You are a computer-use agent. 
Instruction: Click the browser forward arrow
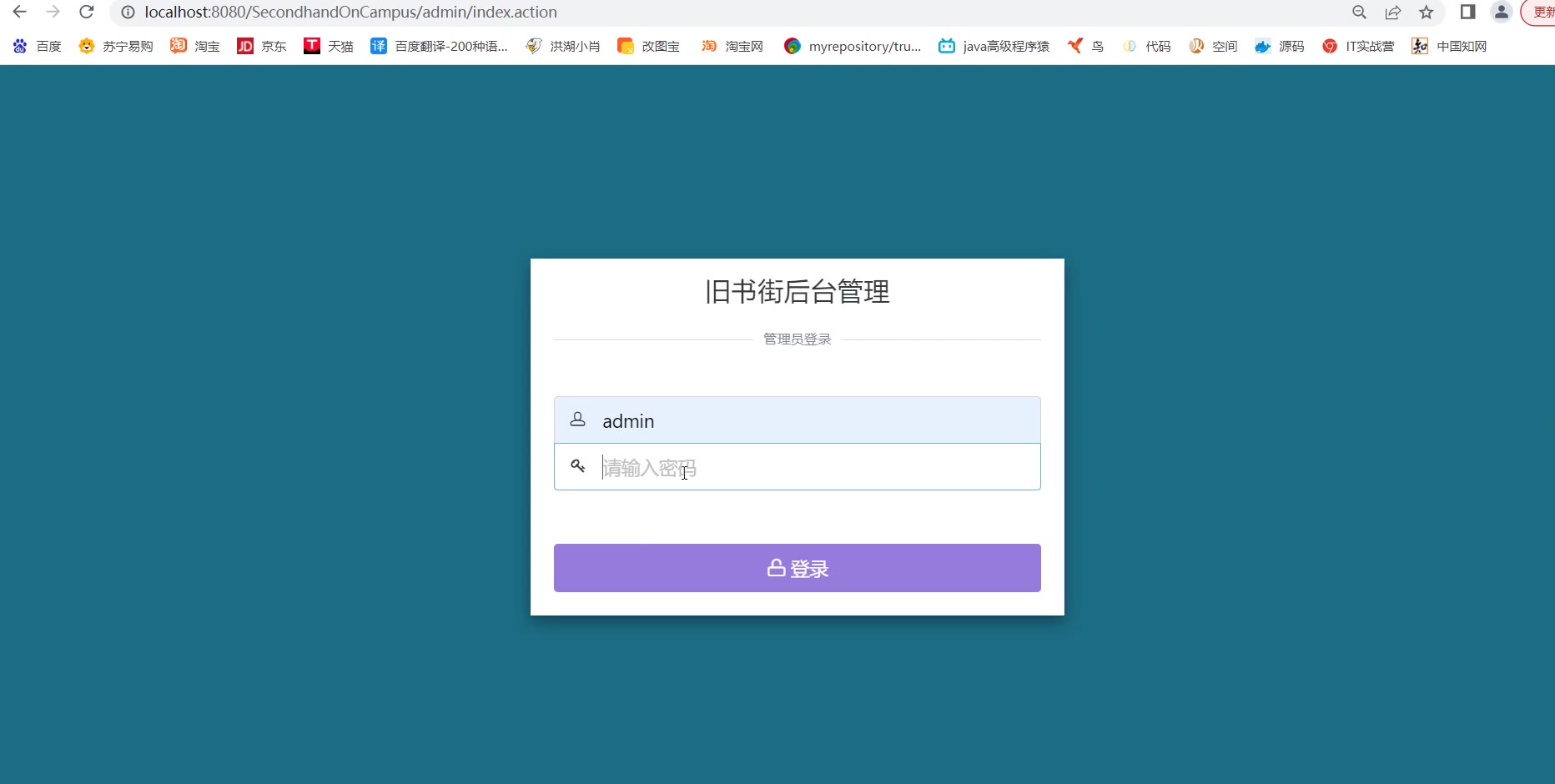[53, 12]
